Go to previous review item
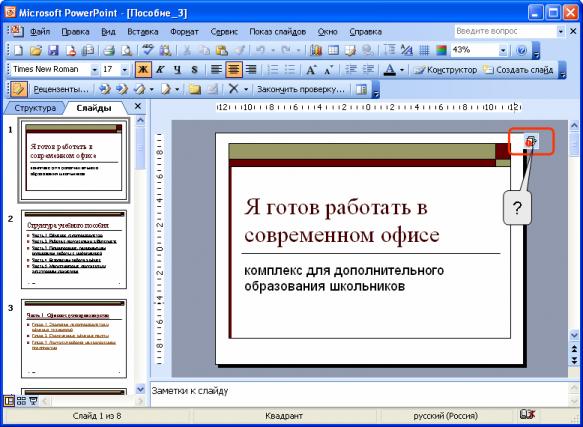 pyautogui.click(x=105, y=89)
